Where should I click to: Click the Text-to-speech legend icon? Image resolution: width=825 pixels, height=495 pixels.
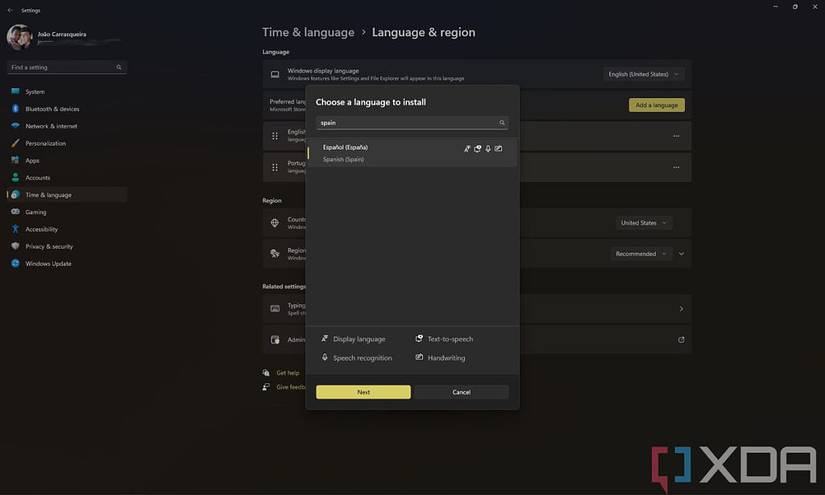click(419, 338)
